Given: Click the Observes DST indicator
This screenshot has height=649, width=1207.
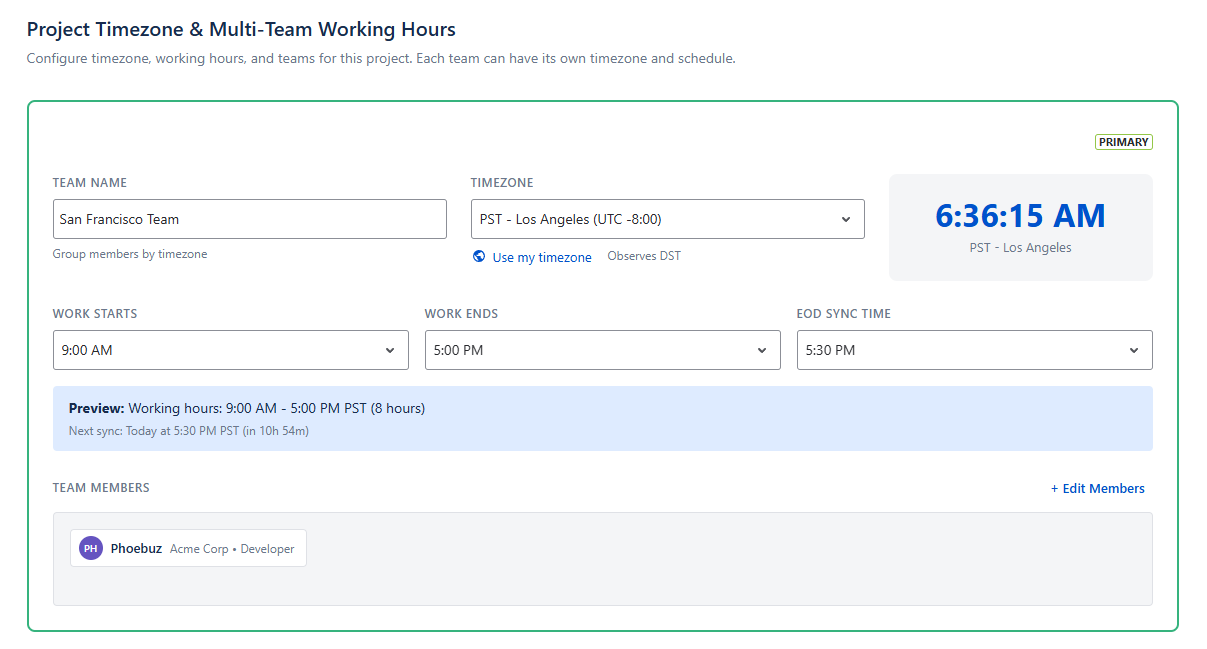Looking at the screenshot, I should coord(644,255).
